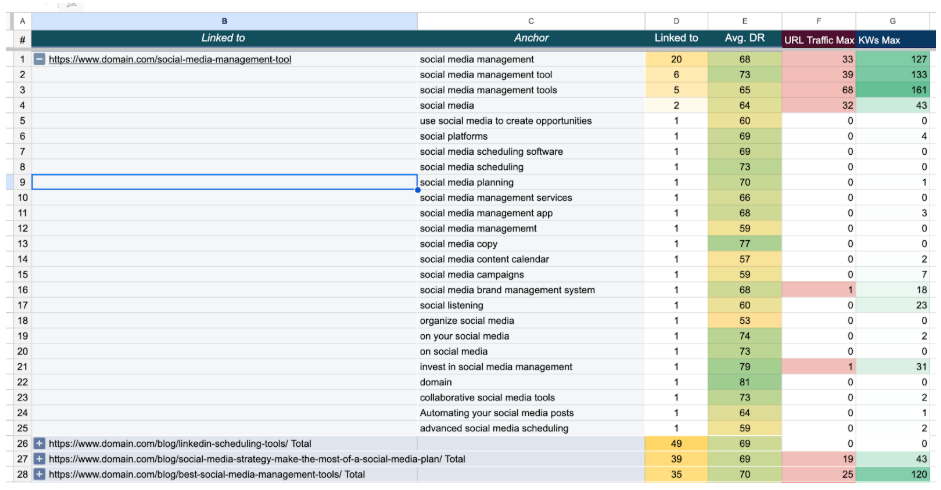The width and height of the screenshot is (941, 490).
Task: Click the KWs Max value 31
Action: click(894, 367)
